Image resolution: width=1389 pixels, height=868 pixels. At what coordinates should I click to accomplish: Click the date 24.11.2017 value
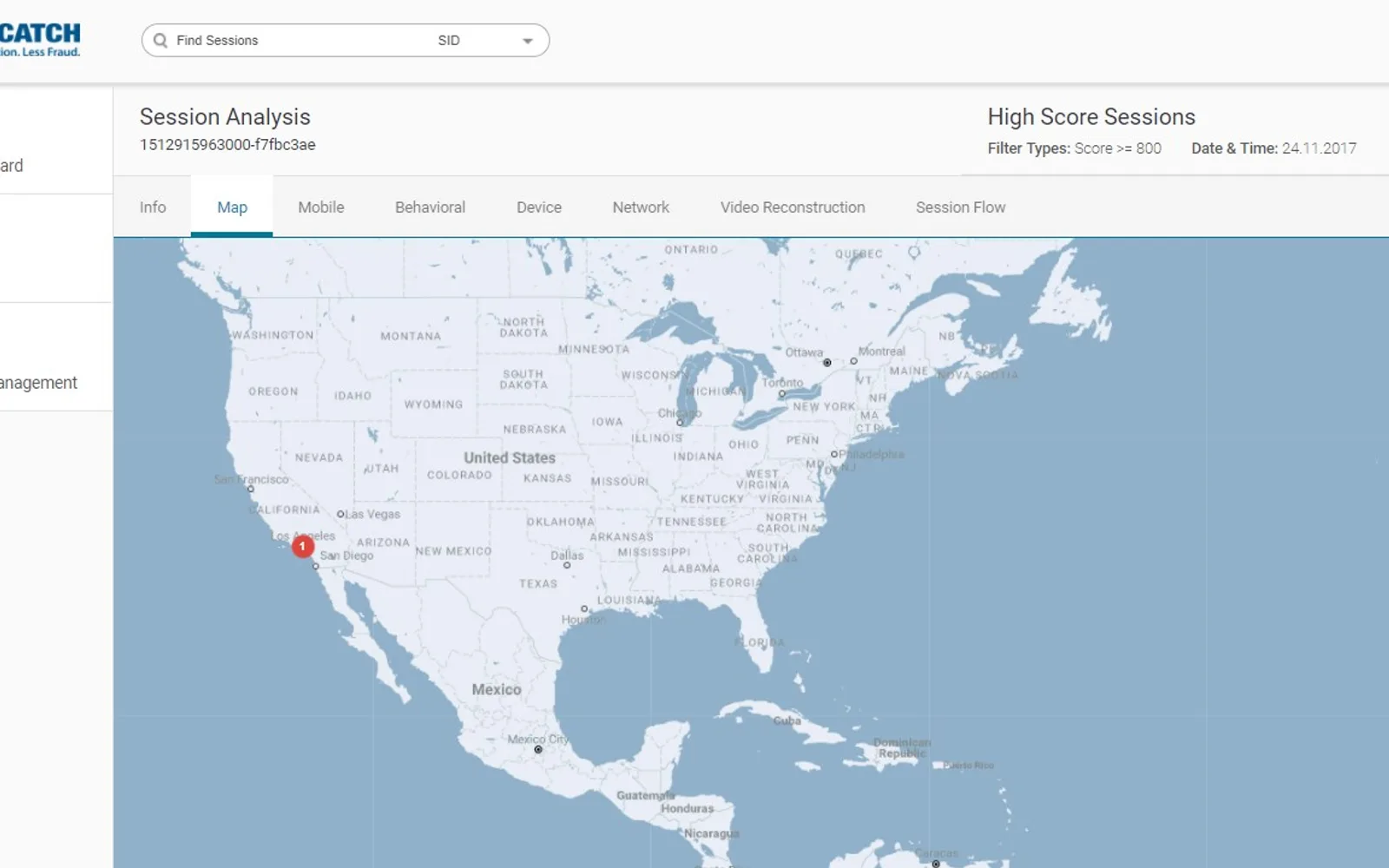click(1319, 148)
